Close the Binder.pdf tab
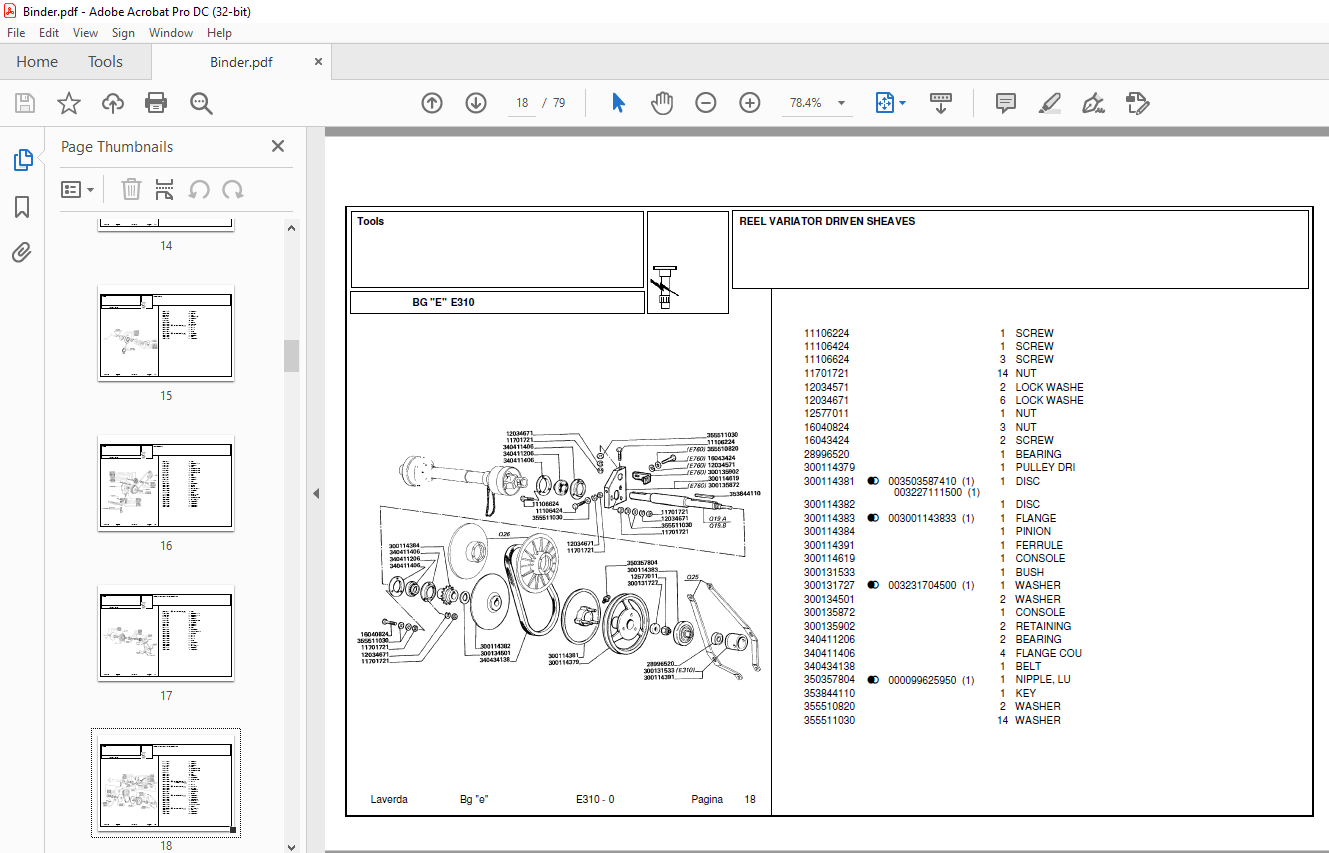Image resolution: width=1329 pixels, height=853 pixels. click(x=318, y=62)
